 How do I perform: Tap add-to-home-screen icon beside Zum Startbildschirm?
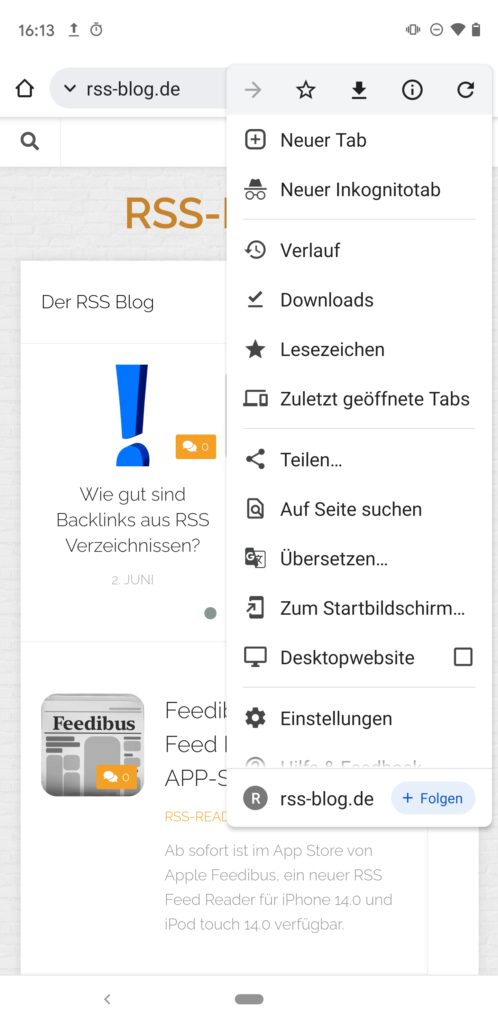255,608
